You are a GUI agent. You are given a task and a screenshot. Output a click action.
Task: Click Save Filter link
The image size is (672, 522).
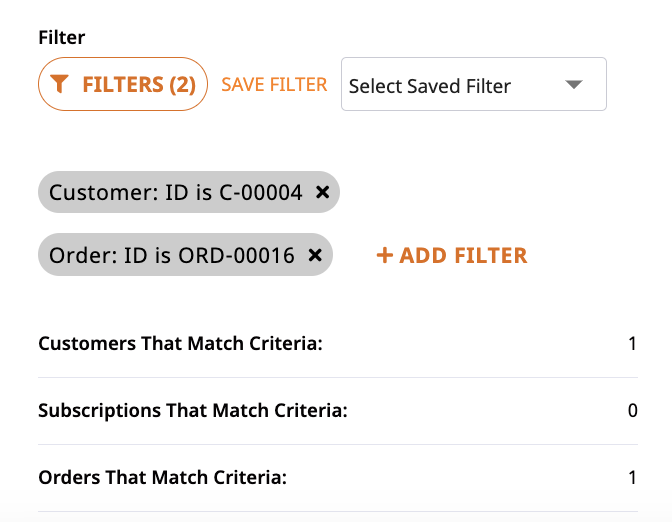(274, 84)
